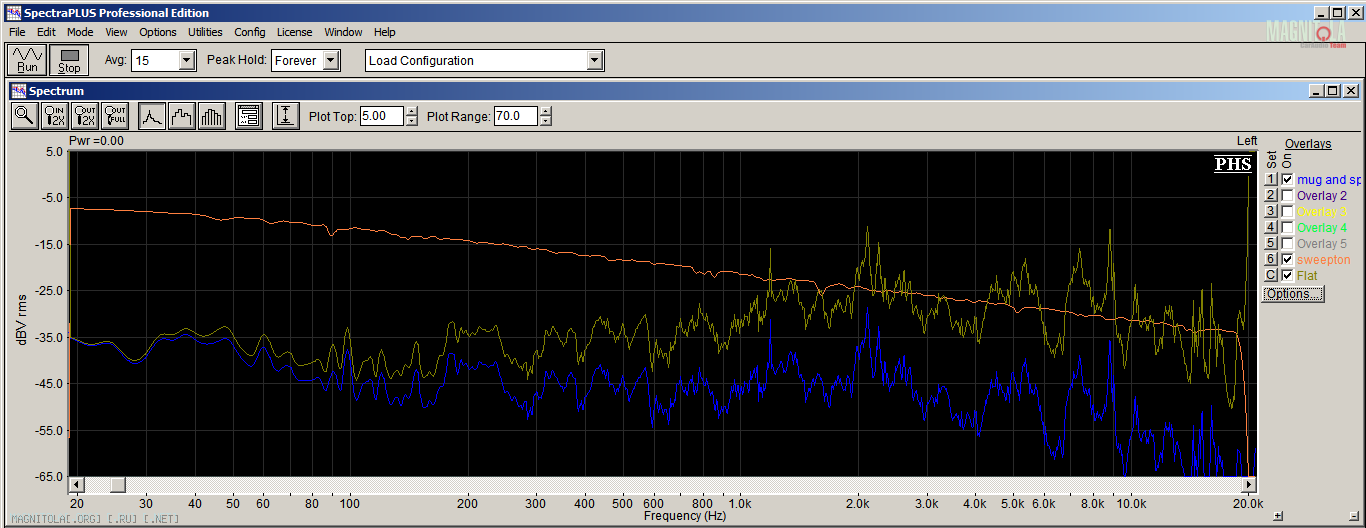Open the spectrum properties dialog icon
The height and width of the screenshot is (528, 1366).
[x=249, y=116]
